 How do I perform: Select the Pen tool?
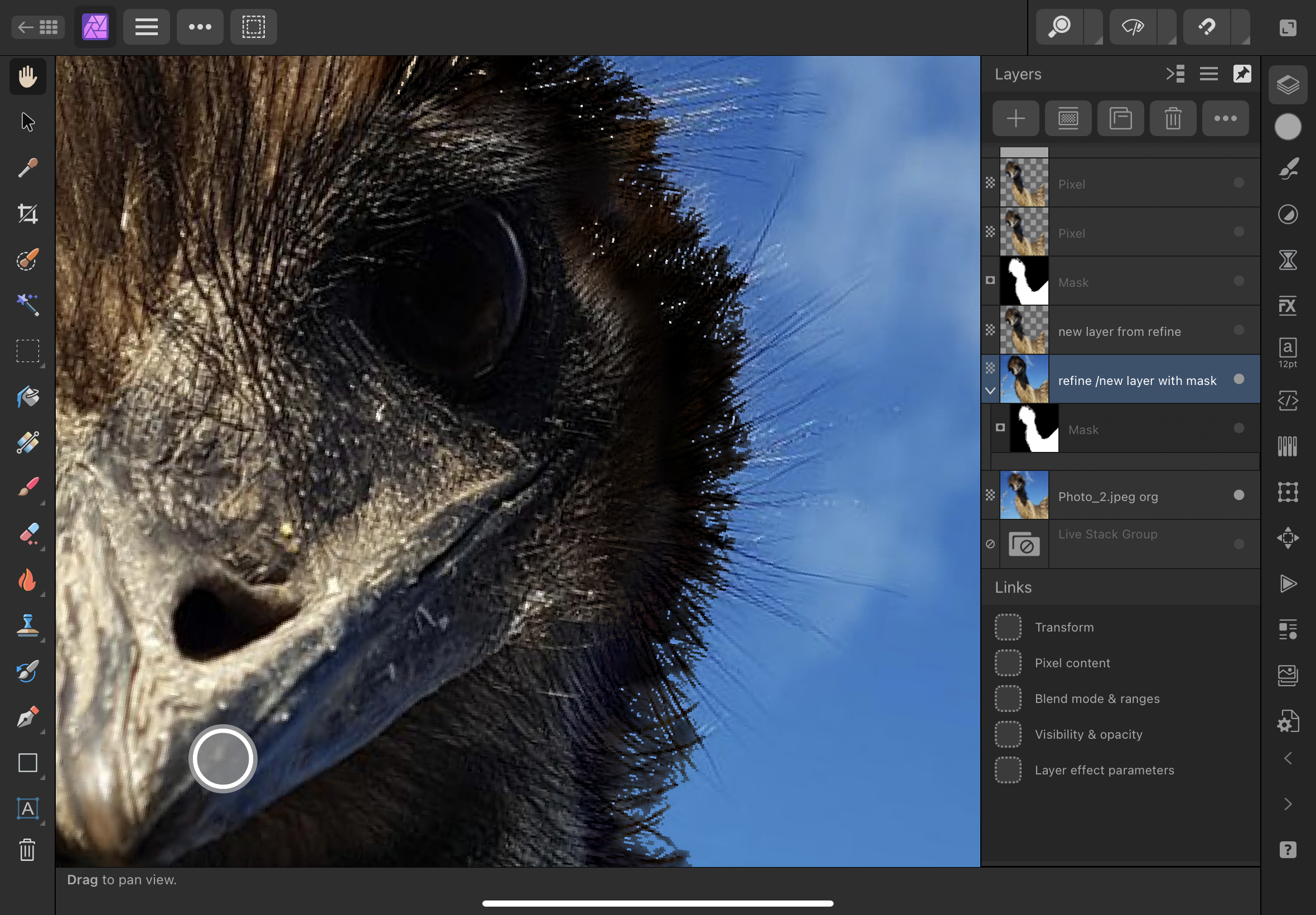pos(27,717)
